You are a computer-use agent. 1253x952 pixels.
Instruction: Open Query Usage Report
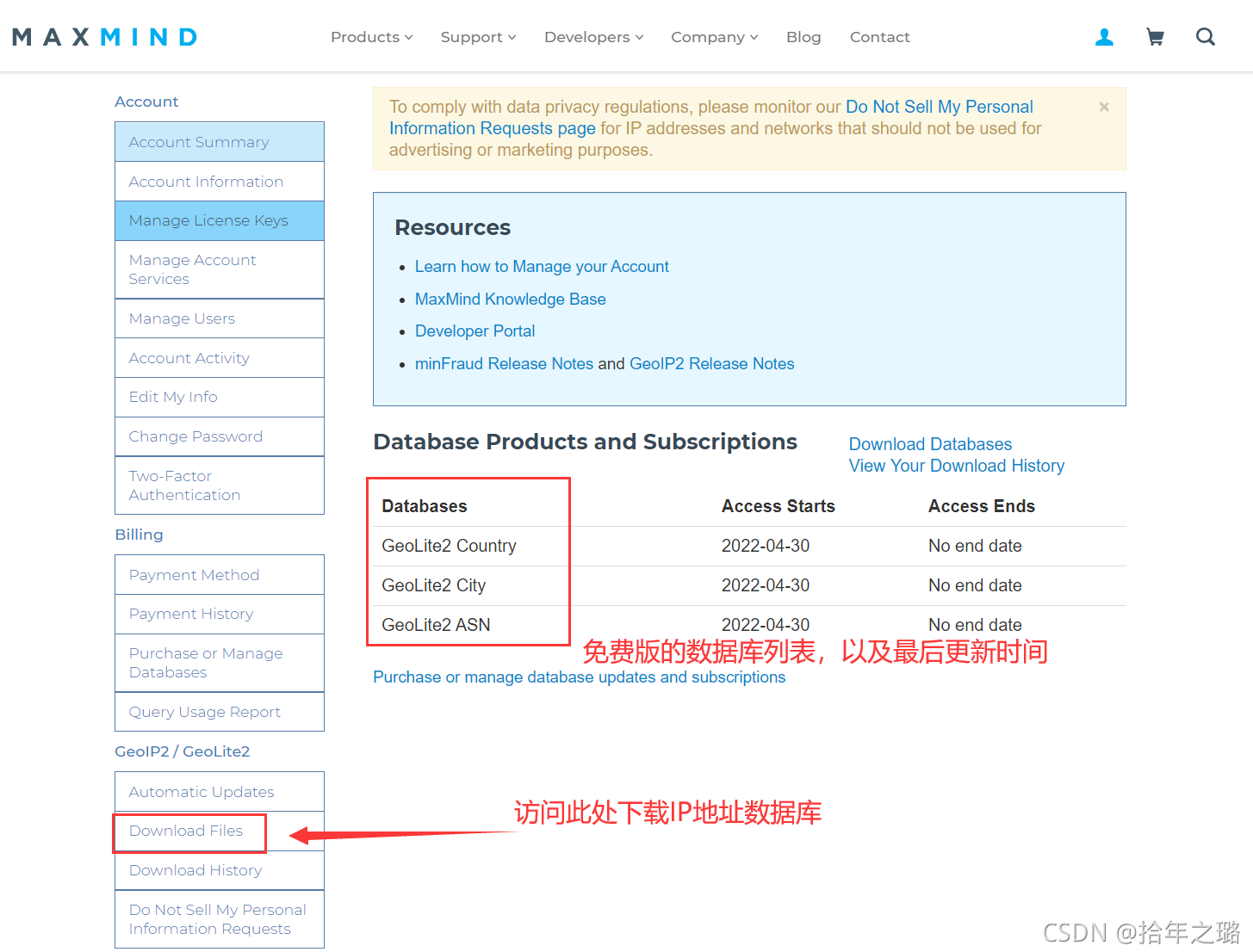pos(220,712)
